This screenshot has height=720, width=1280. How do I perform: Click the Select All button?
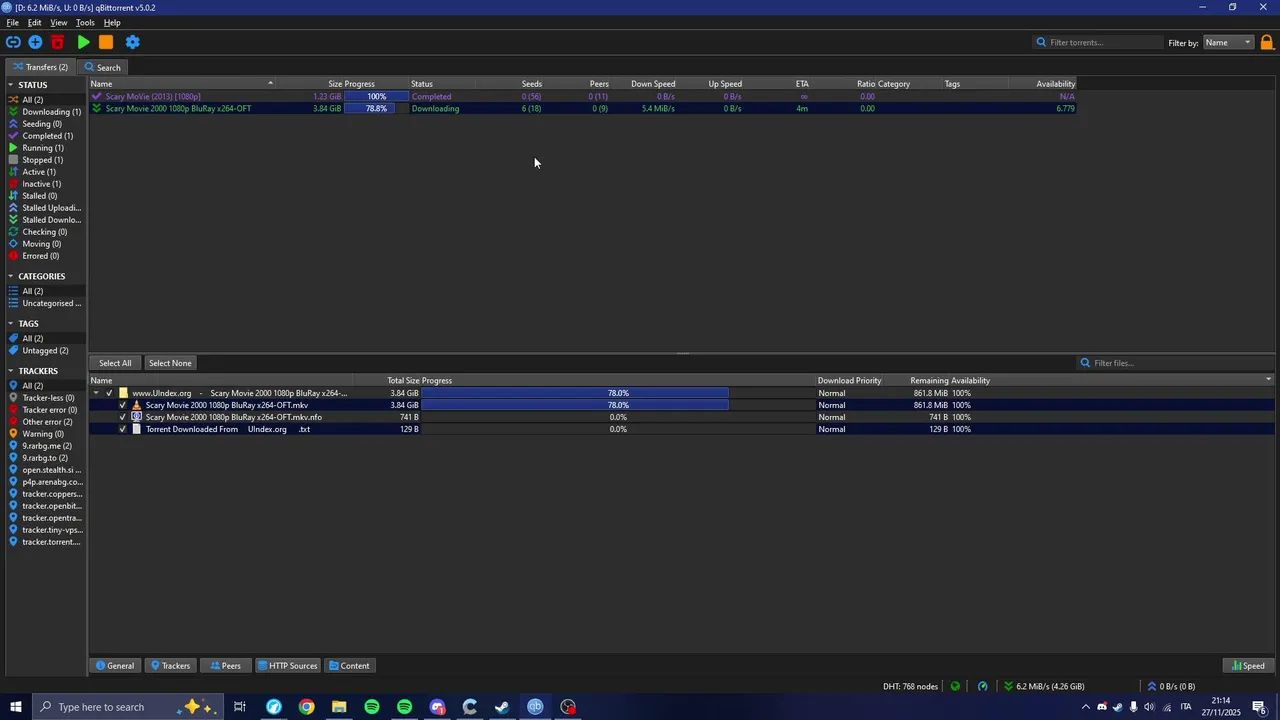click(115, 363)
